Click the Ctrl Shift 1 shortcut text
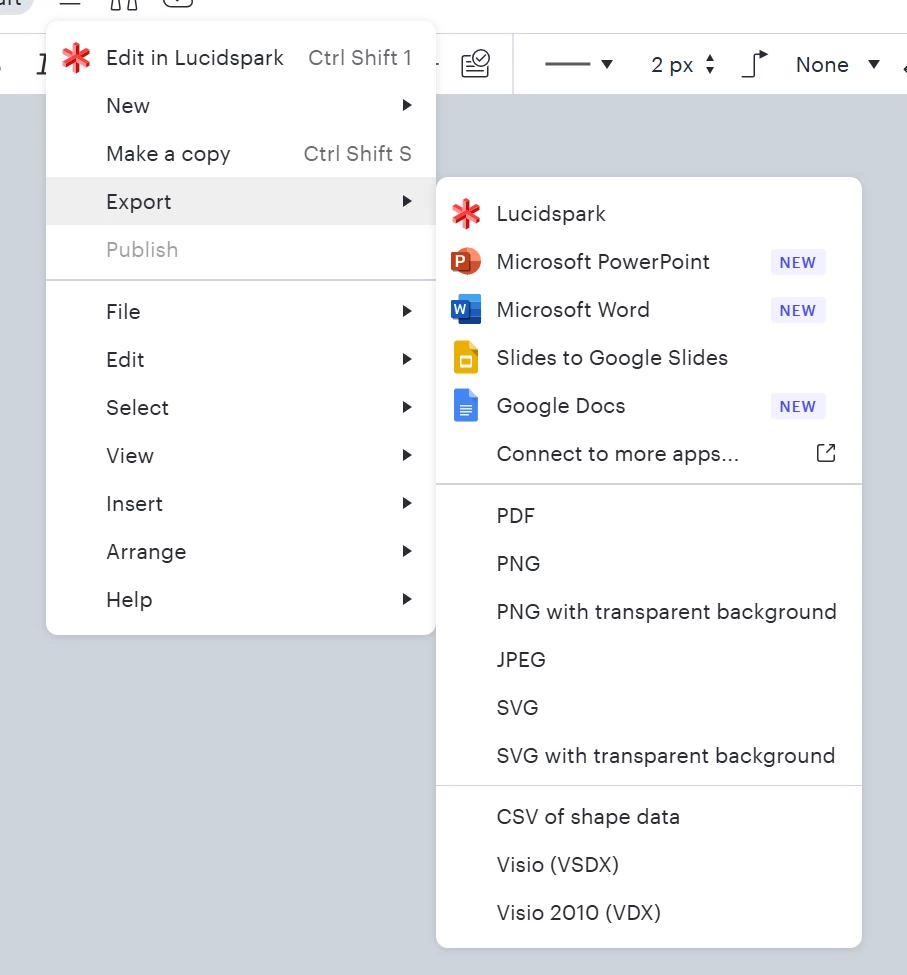Viewport: 907px width, 975px height. (x=360, y=58)
